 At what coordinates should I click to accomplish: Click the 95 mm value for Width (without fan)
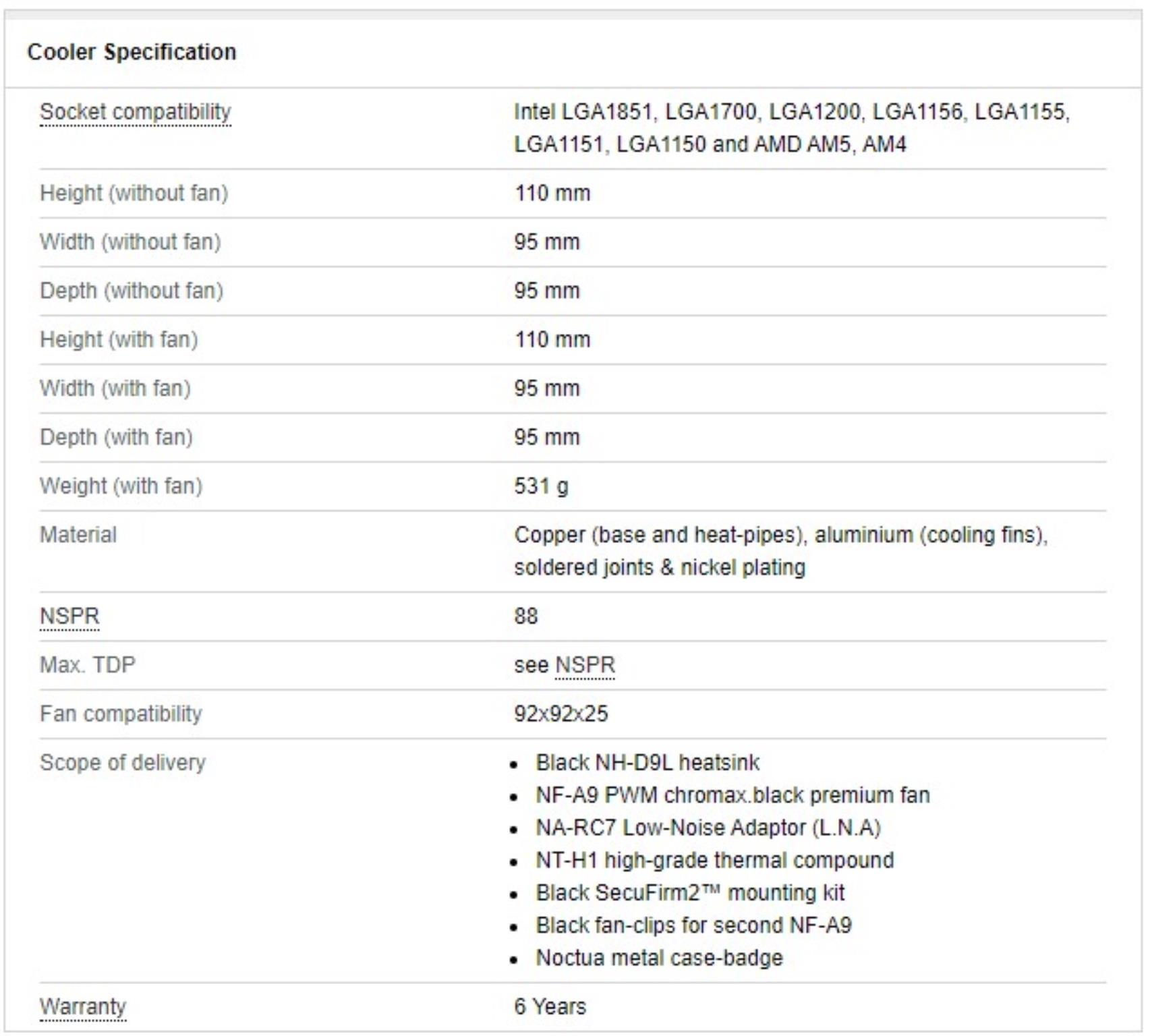point(547,241)
